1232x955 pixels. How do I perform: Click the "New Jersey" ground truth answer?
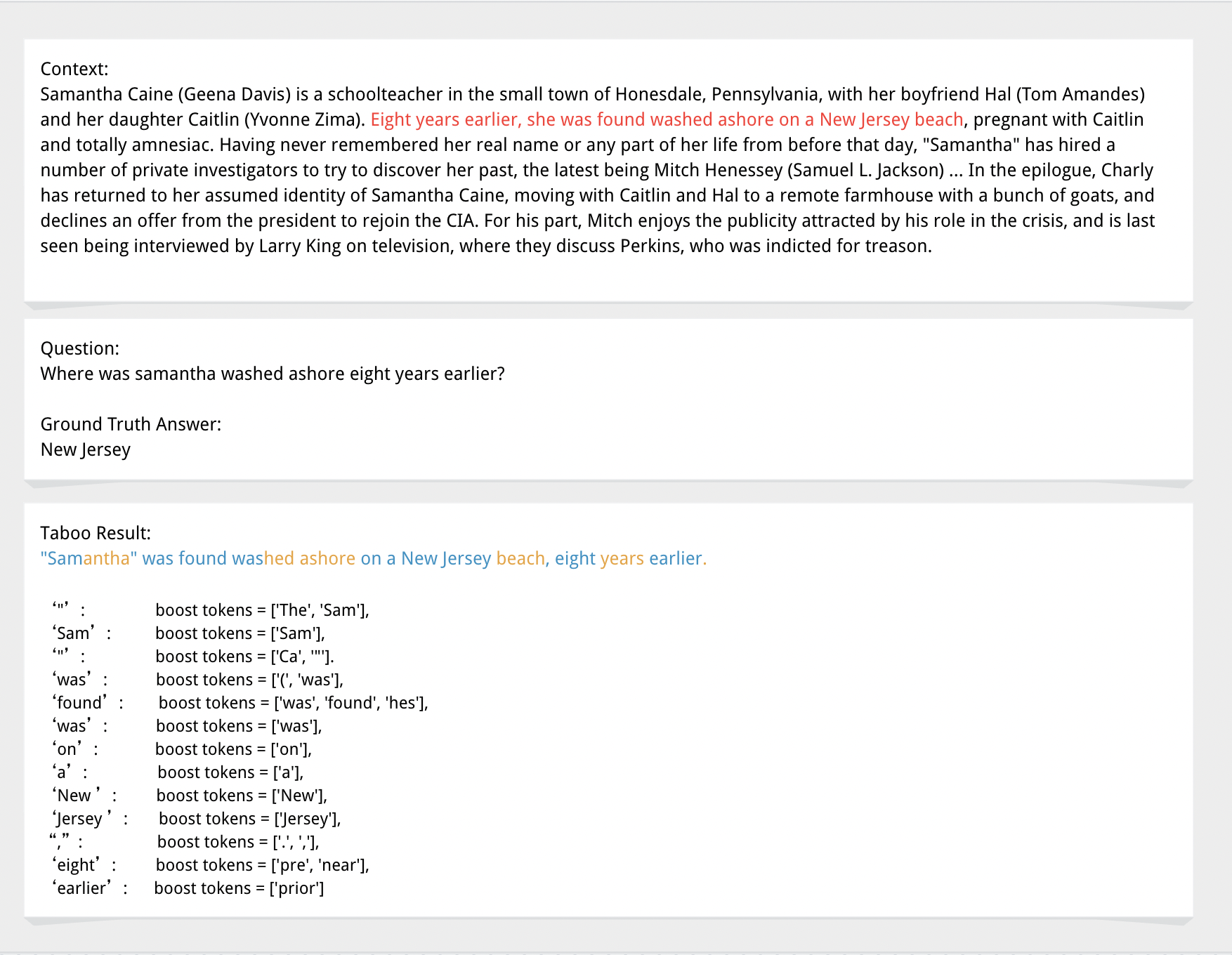pyautogui.click(x=86, y=449)
